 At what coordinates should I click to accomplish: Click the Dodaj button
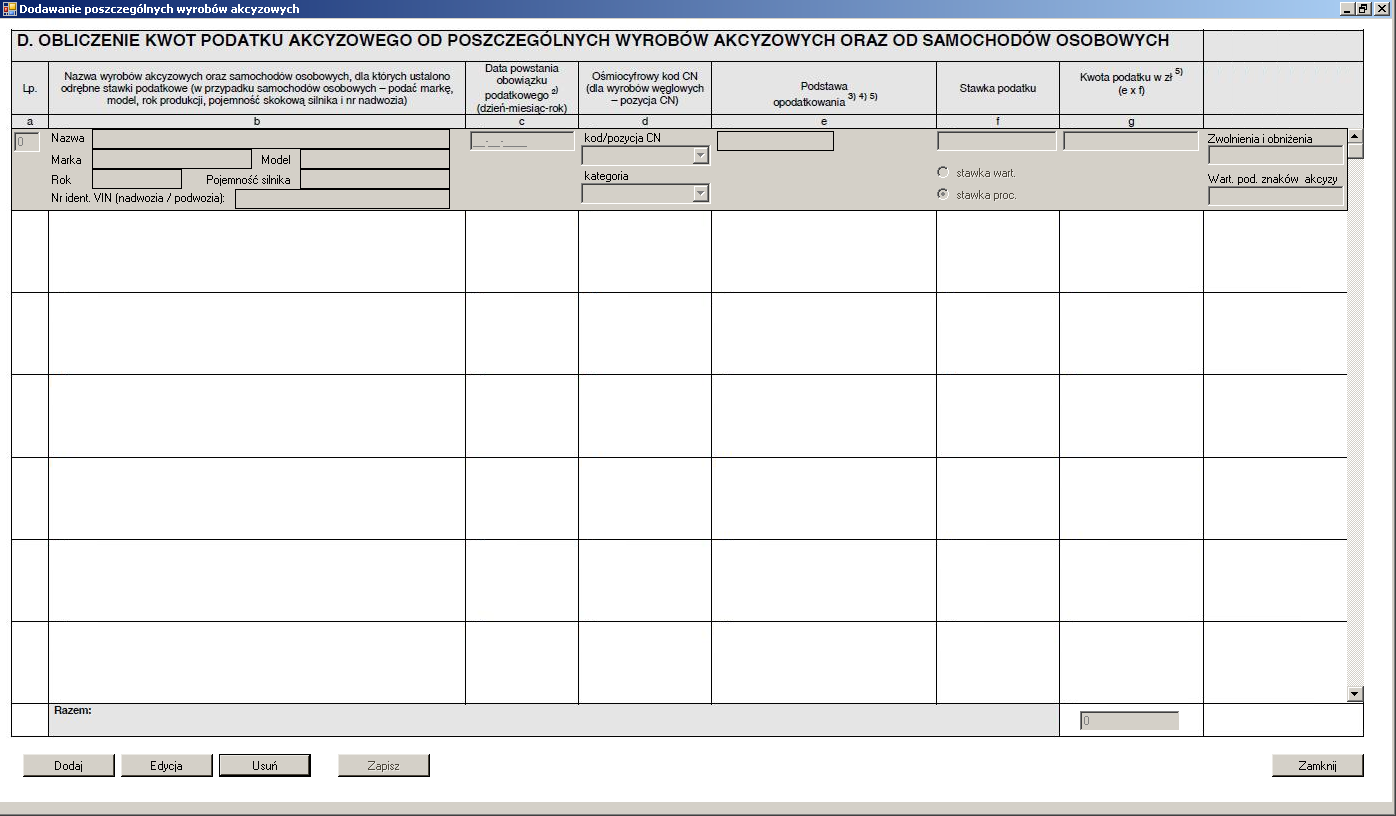click(x=69, y=766)
